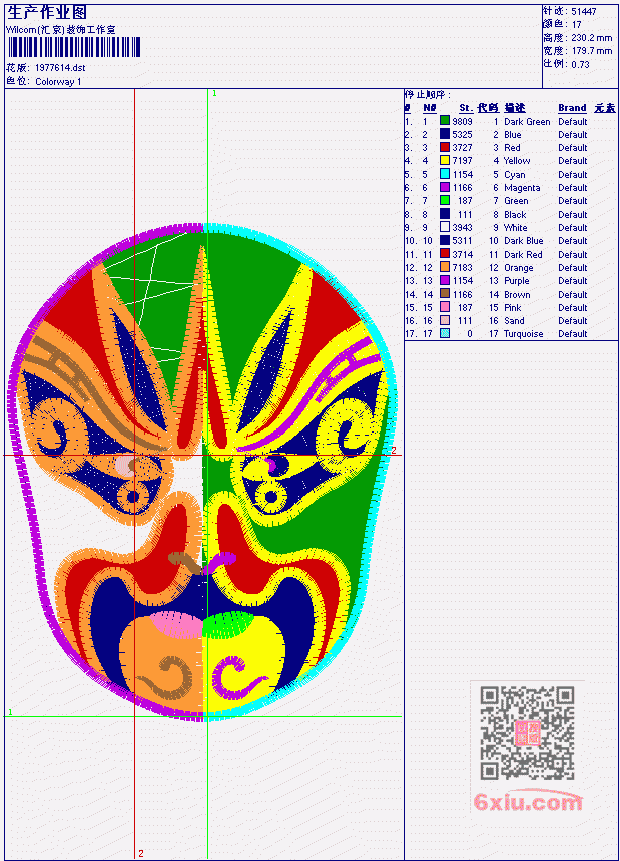Select the 'Purple' description text
The image size is (620, 861).
pyautogui.click(x=517, y=281)
